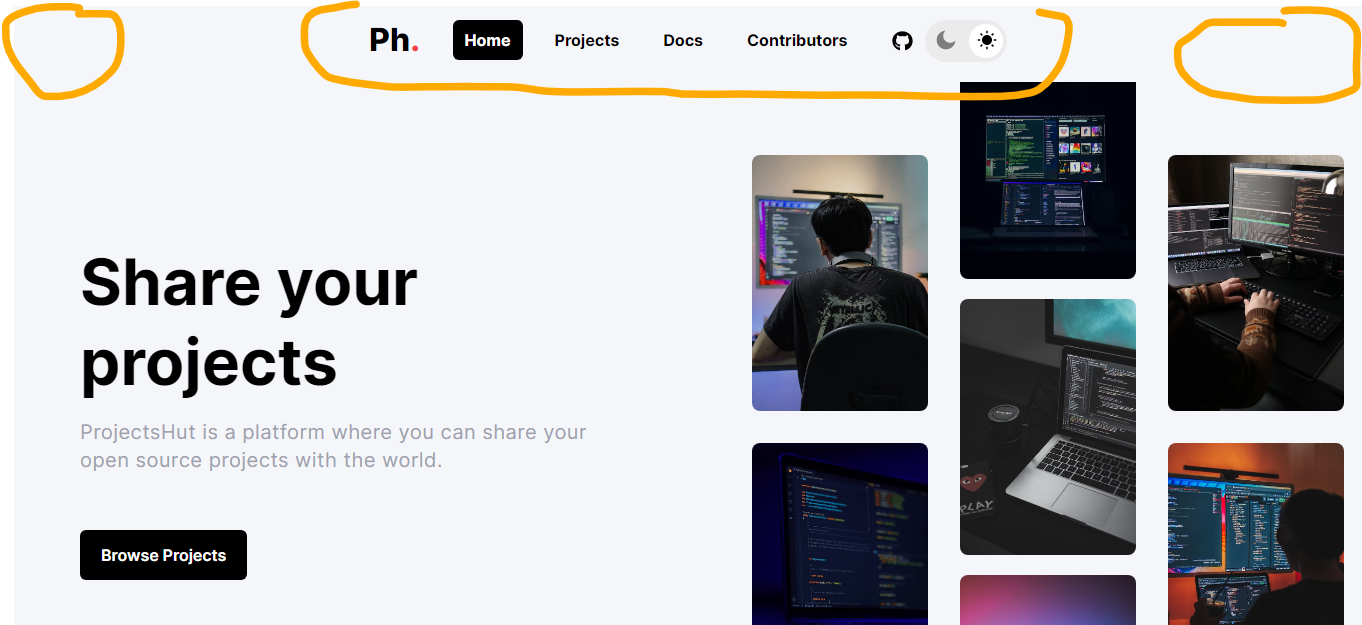Screen dimensions: 1362x625
Task: Enable dark theme using the moon toggle
Action: coord(945,41)
